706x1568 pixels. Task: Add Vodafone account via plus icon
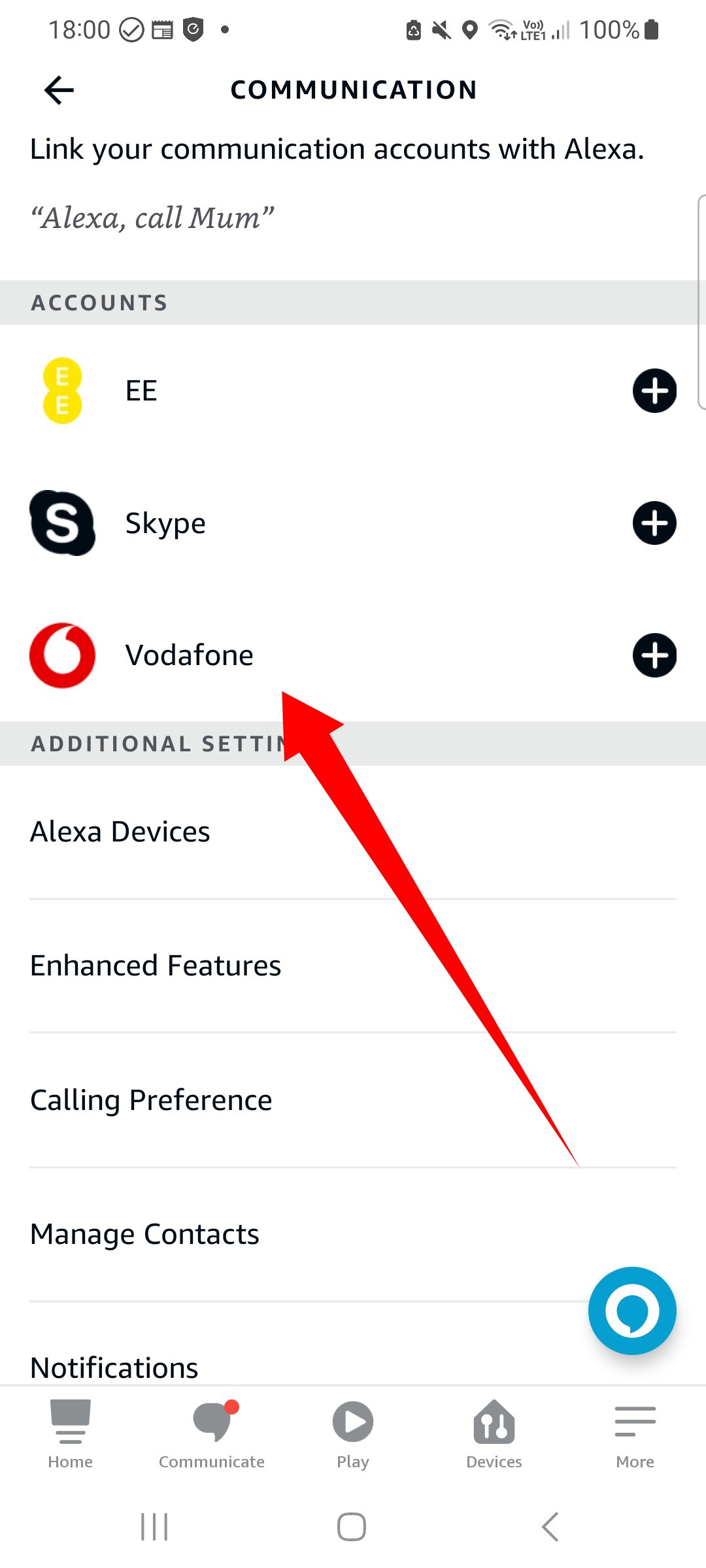coord(654,655)
